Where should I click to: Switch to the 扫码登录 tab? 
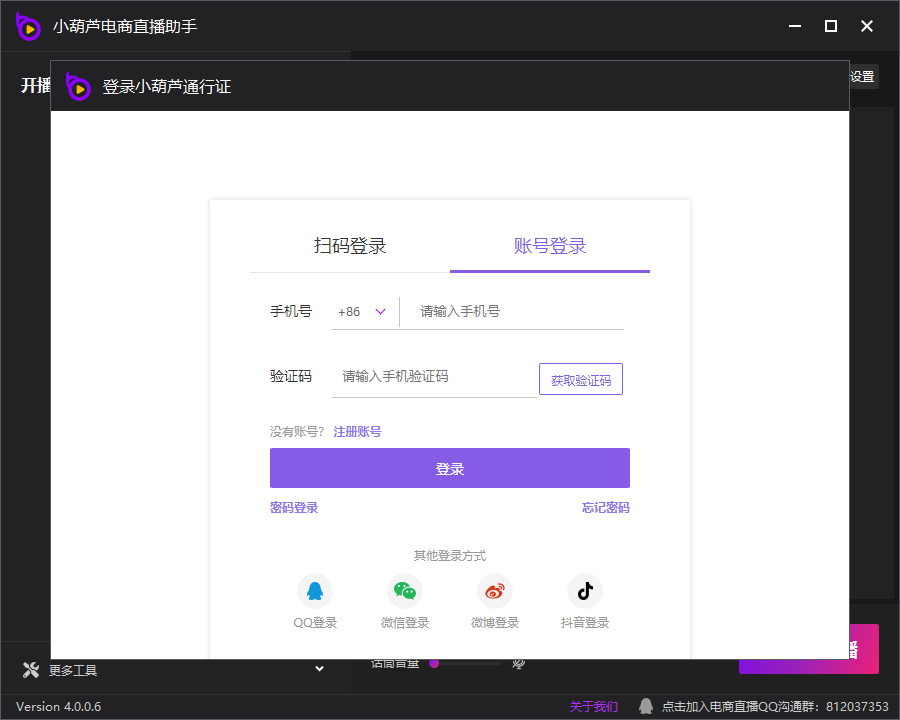click(350, 246)
